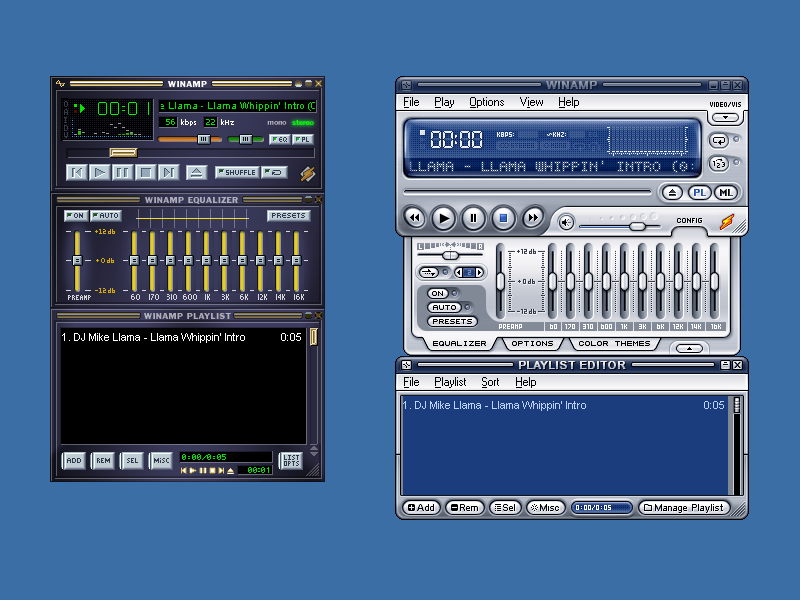This screenshot has height=600, width=800.
Task: Click orange lightning icon in modern Winamp
Action: [x=727, y=221]
